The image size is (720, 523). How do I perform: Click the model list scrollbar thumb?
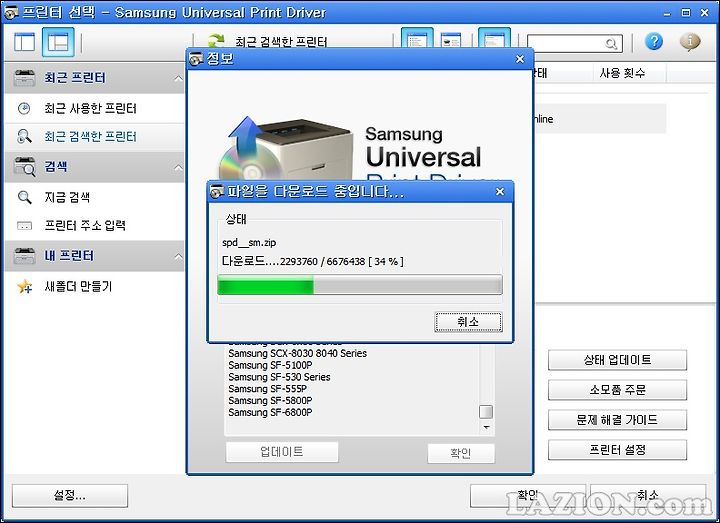[x=486, y=412]
